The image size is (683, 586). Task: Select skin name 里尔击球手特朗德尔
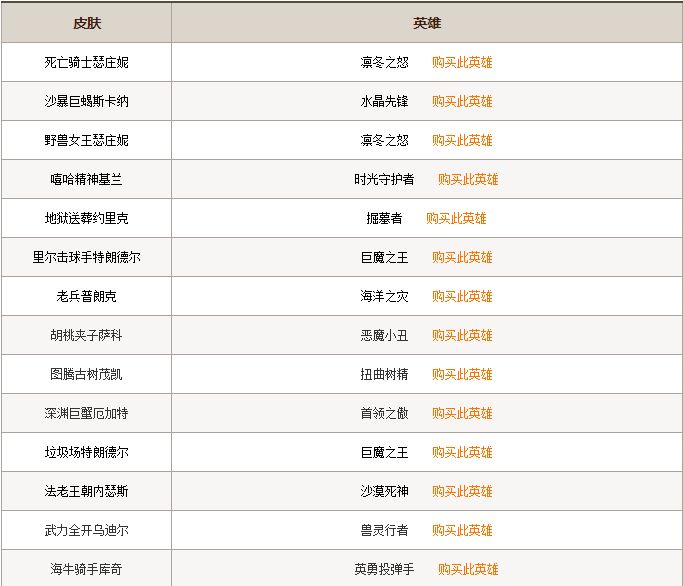point(87,257)
